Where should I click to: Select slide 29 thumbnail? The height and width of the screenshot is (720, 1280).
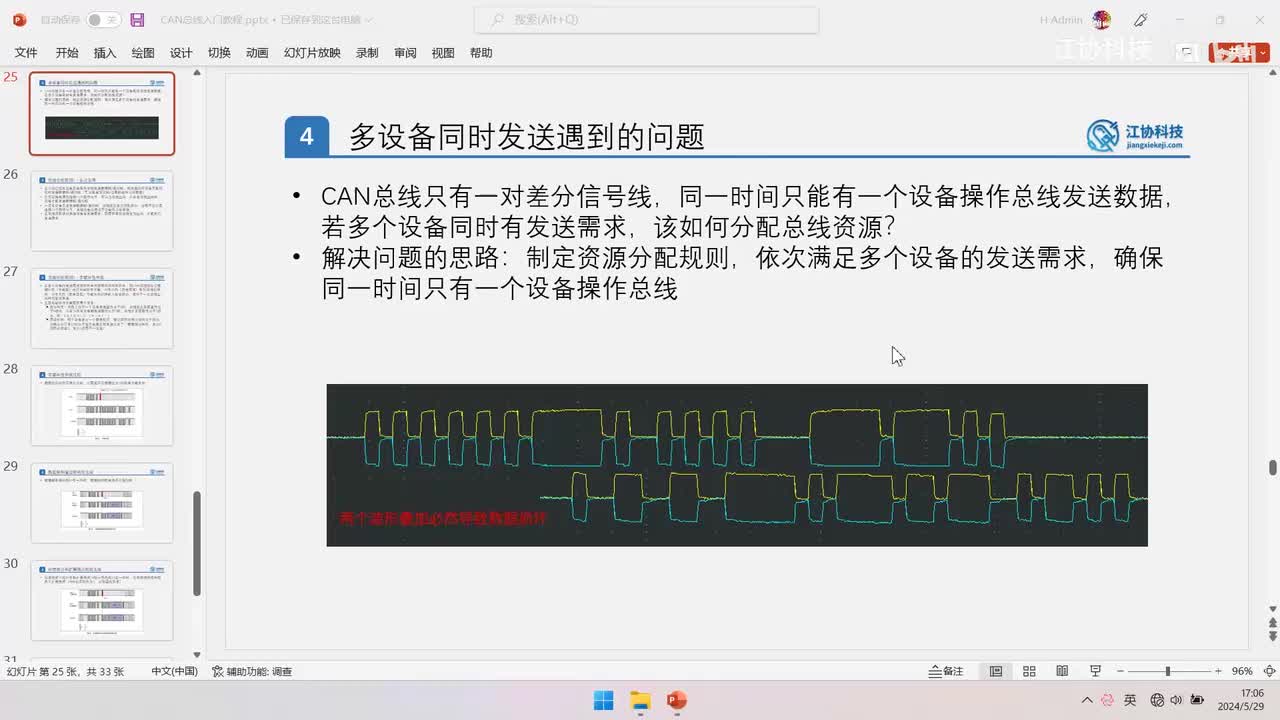pyautogui.click(x=102, y=502)
